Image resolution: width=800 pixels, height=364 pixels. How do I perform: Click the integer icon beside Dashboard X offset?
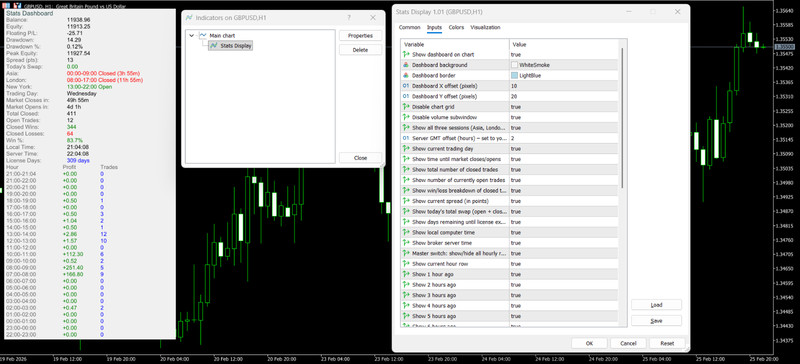pos(406,86)
